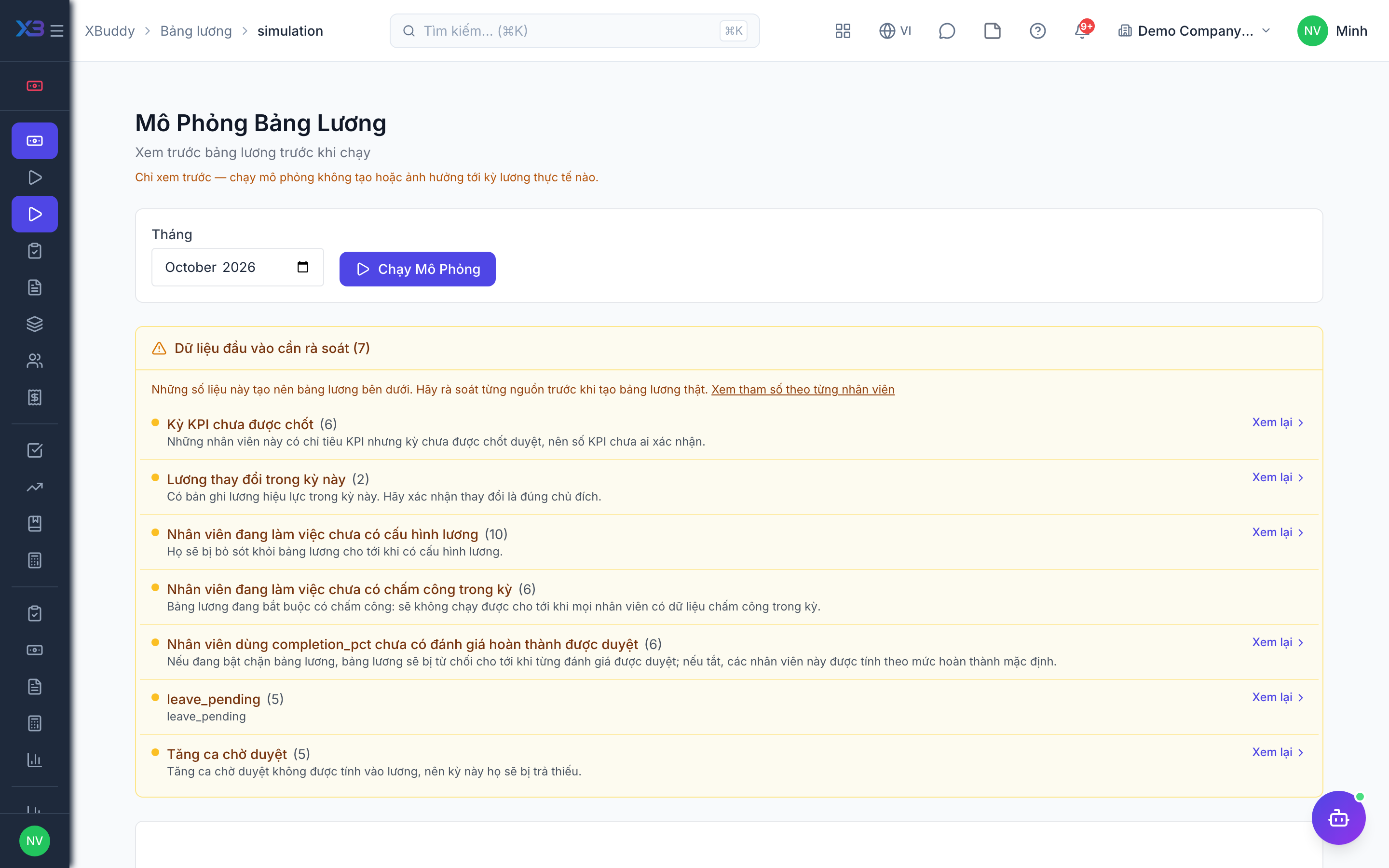Click the NV avatar at sidebar bottom

pos(34,841)
